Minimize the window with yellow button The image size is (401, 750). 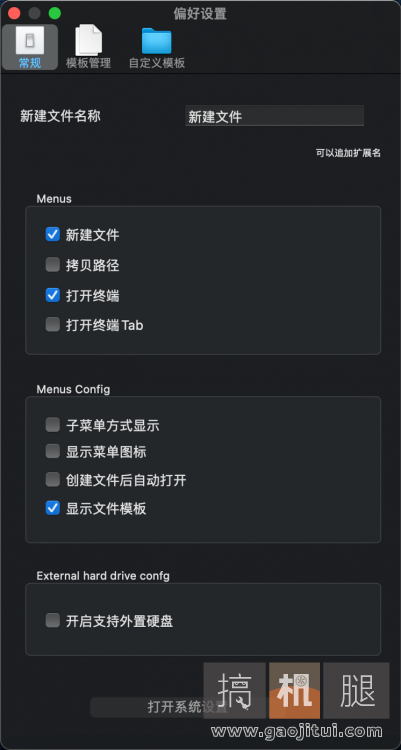34,13
